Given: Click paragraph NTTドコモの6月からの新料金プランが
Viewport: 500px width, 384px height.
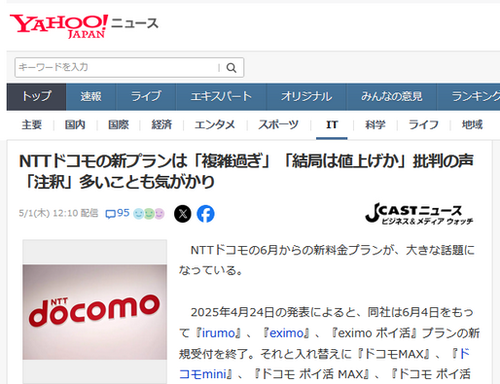Looking at the screenshot, I should [327, 260].
